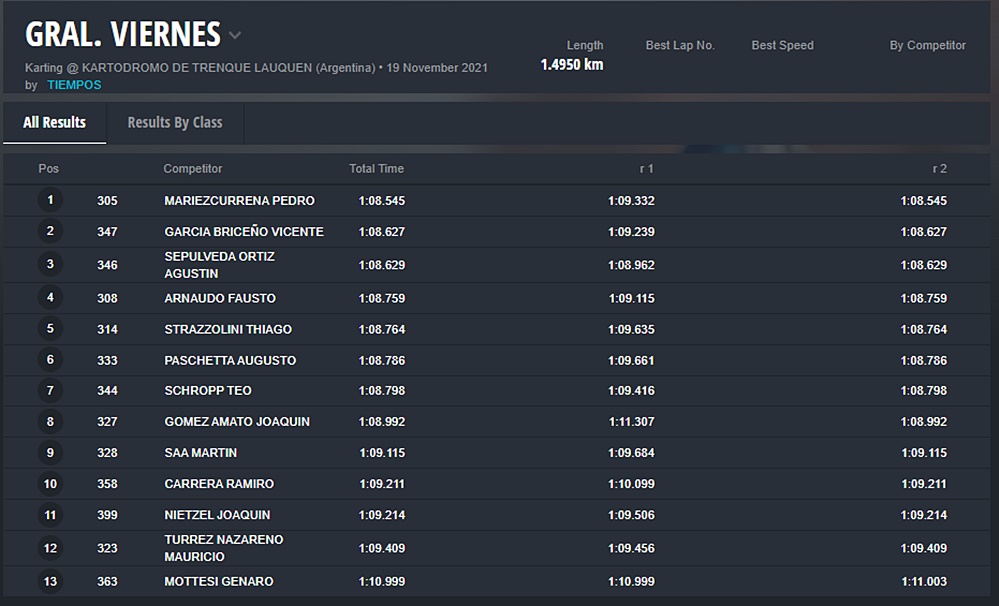Select the All Results tab

pos(54,122)
